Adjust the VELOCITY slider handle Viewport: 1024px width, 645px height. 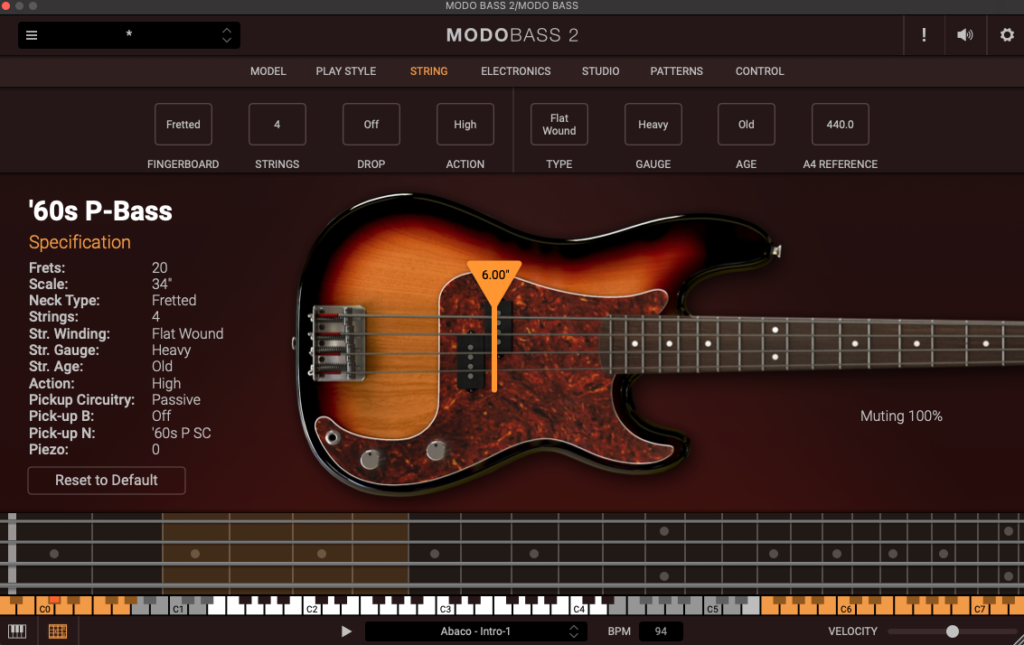pyautogui.click(x=952, y=631)
